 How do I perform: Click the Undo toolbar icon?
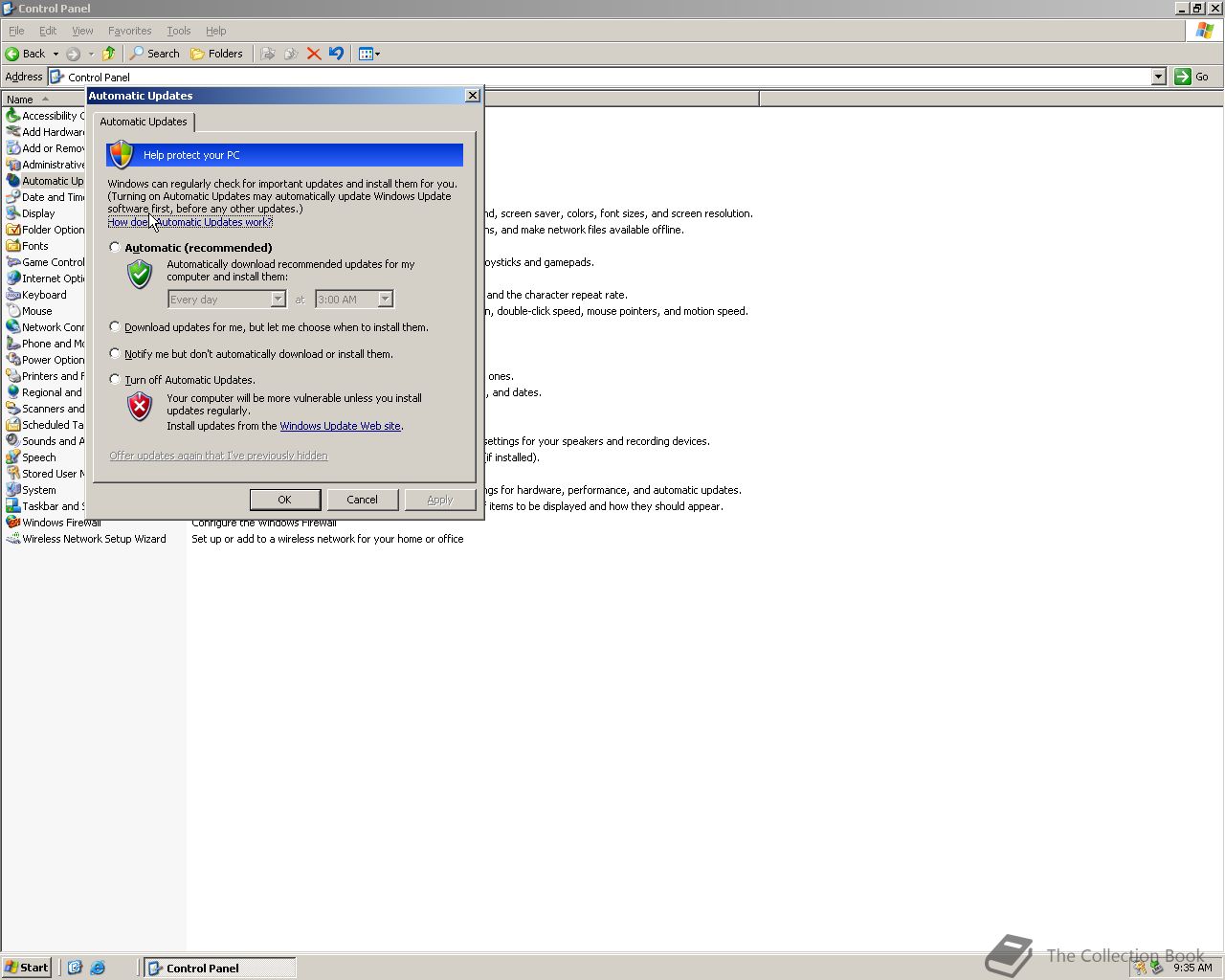(x=336, y=54)
